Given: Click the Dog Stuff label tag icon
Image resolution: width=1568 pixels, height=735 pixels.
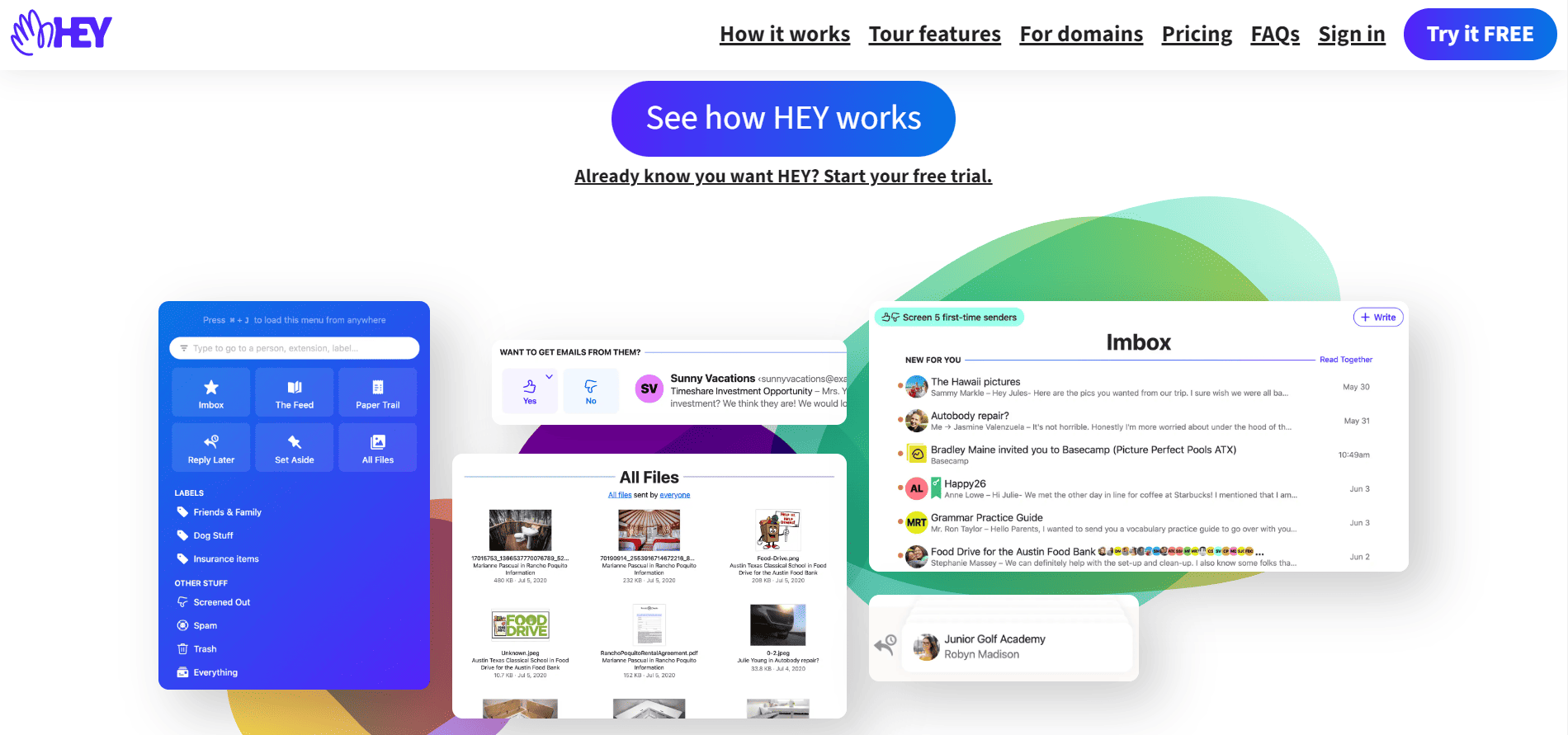Looking at the screenshot, I should click(182, 535).
